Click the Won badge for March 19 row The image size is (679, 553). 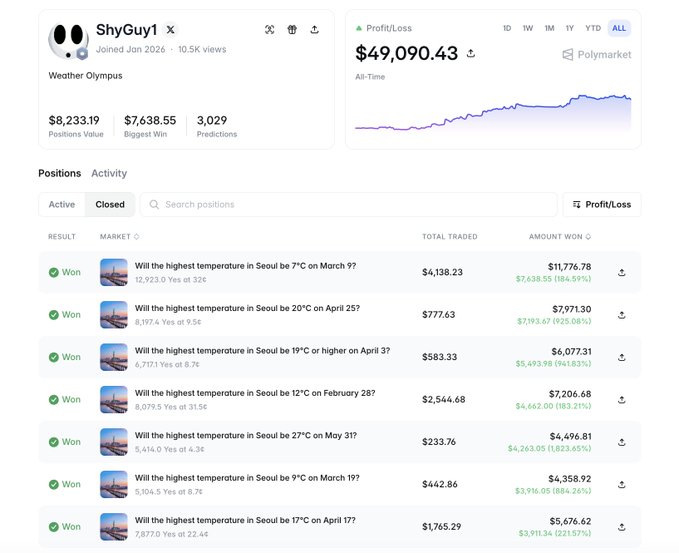pos(65,484)
